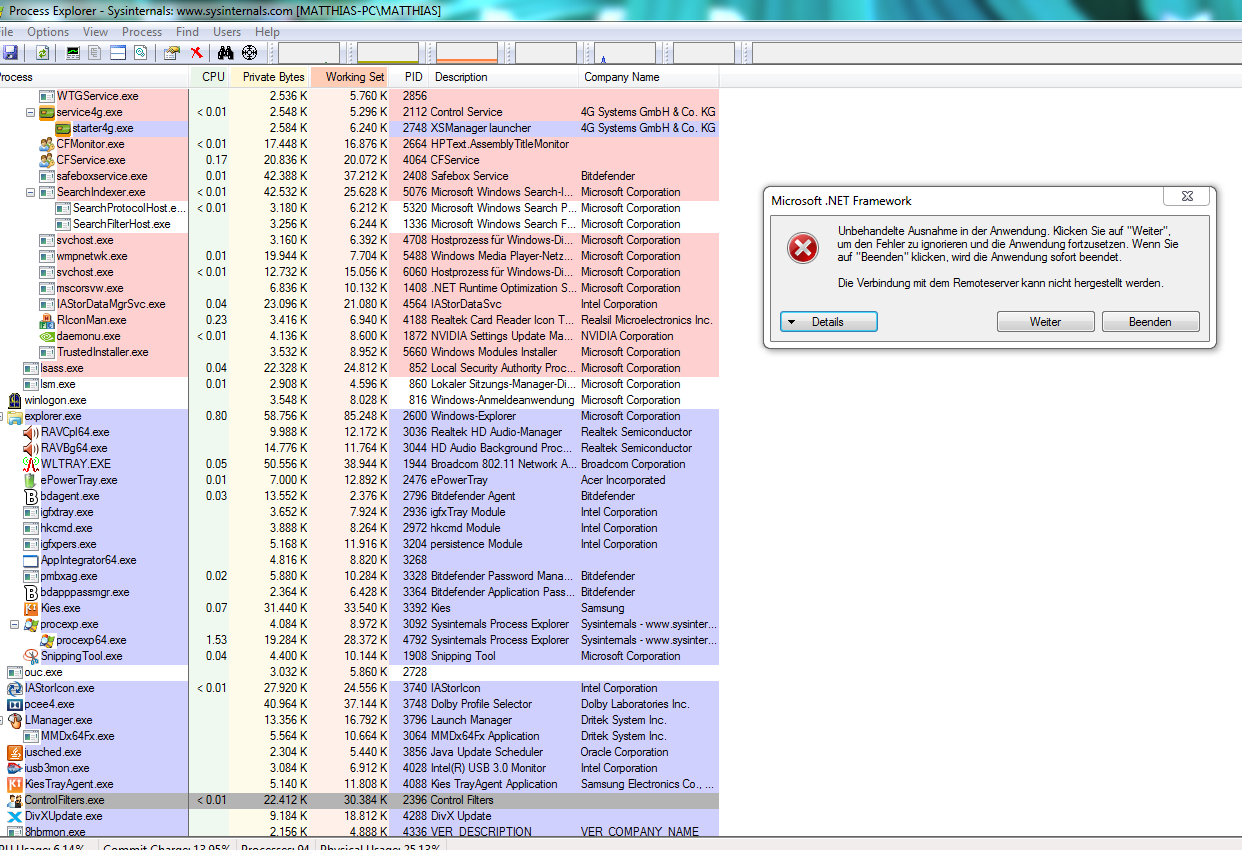Click the SnippingTool.exe scissors icon

31,656
